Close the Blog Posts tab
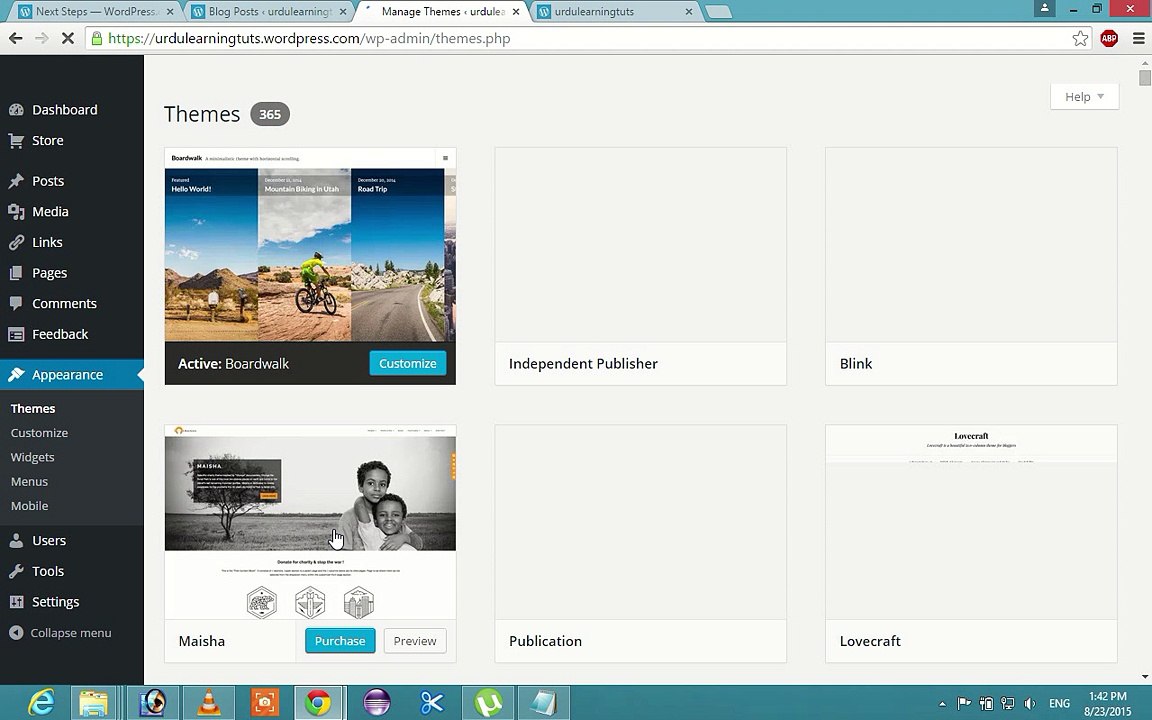 click(342, 12)
